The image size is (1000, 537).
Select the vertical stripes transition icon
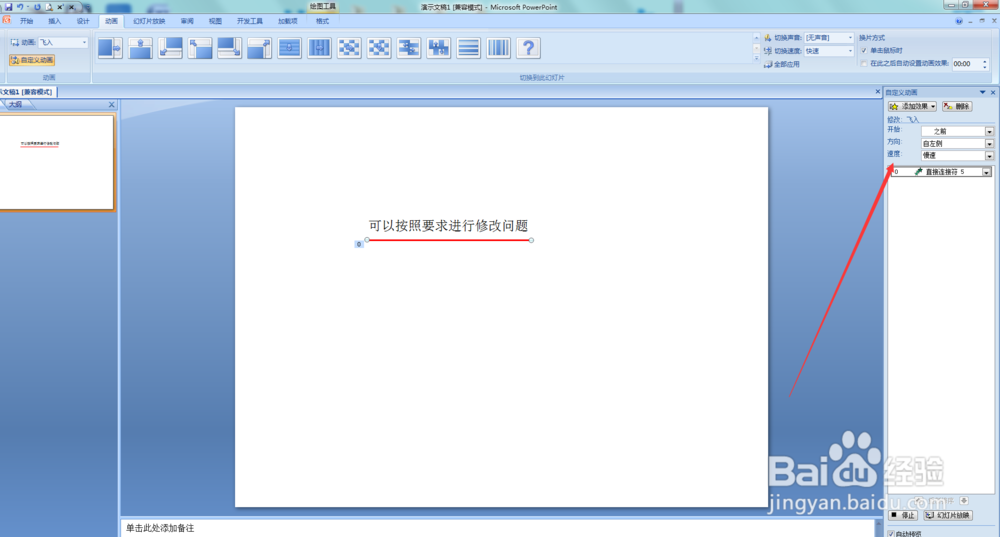point(498,48)
